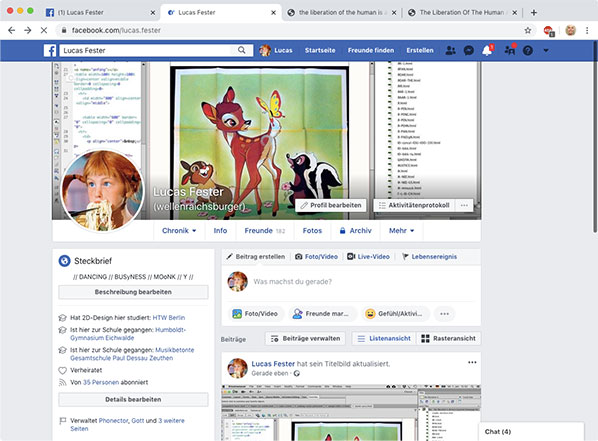Screen dimensions: 598x441
Task: Open a new browser tab
Action: click(534, 13)
